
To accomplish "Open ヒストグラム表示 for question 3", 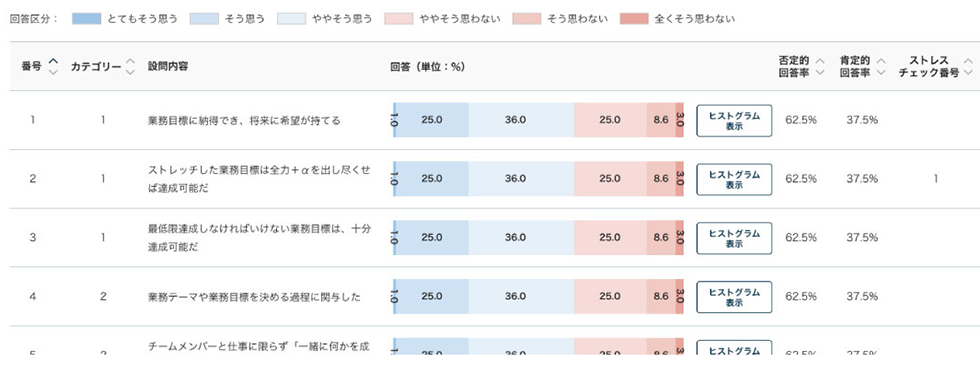I will click(734, 238).
